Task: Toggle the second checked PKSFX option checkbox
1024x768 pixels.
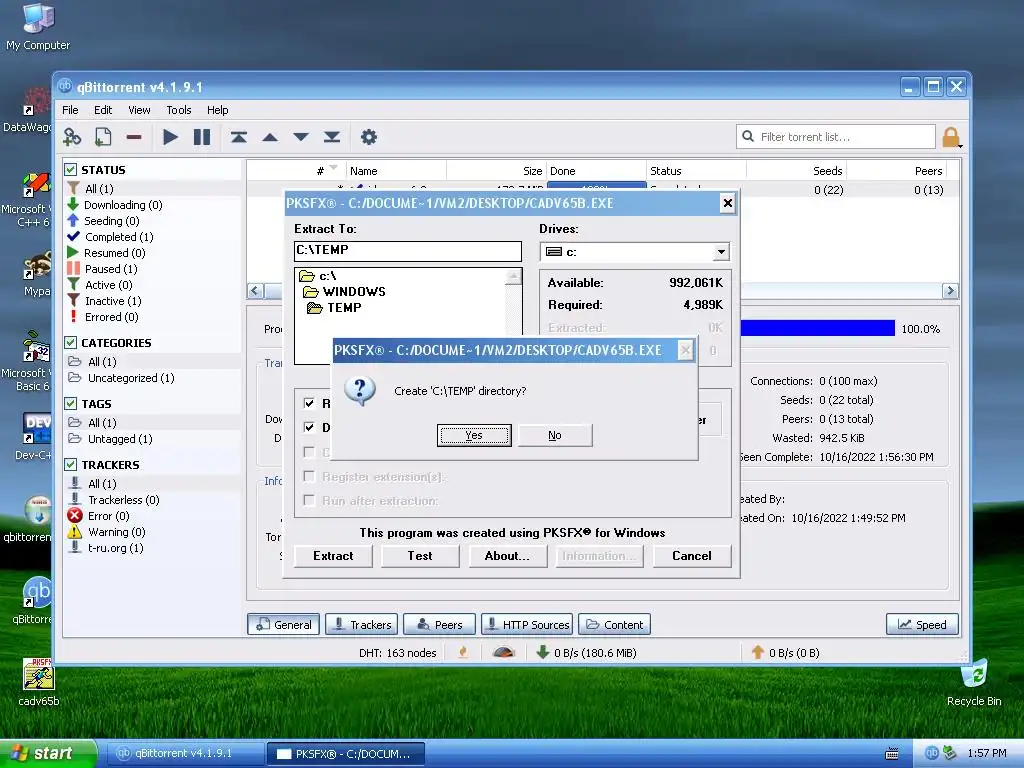Action: 310,427
